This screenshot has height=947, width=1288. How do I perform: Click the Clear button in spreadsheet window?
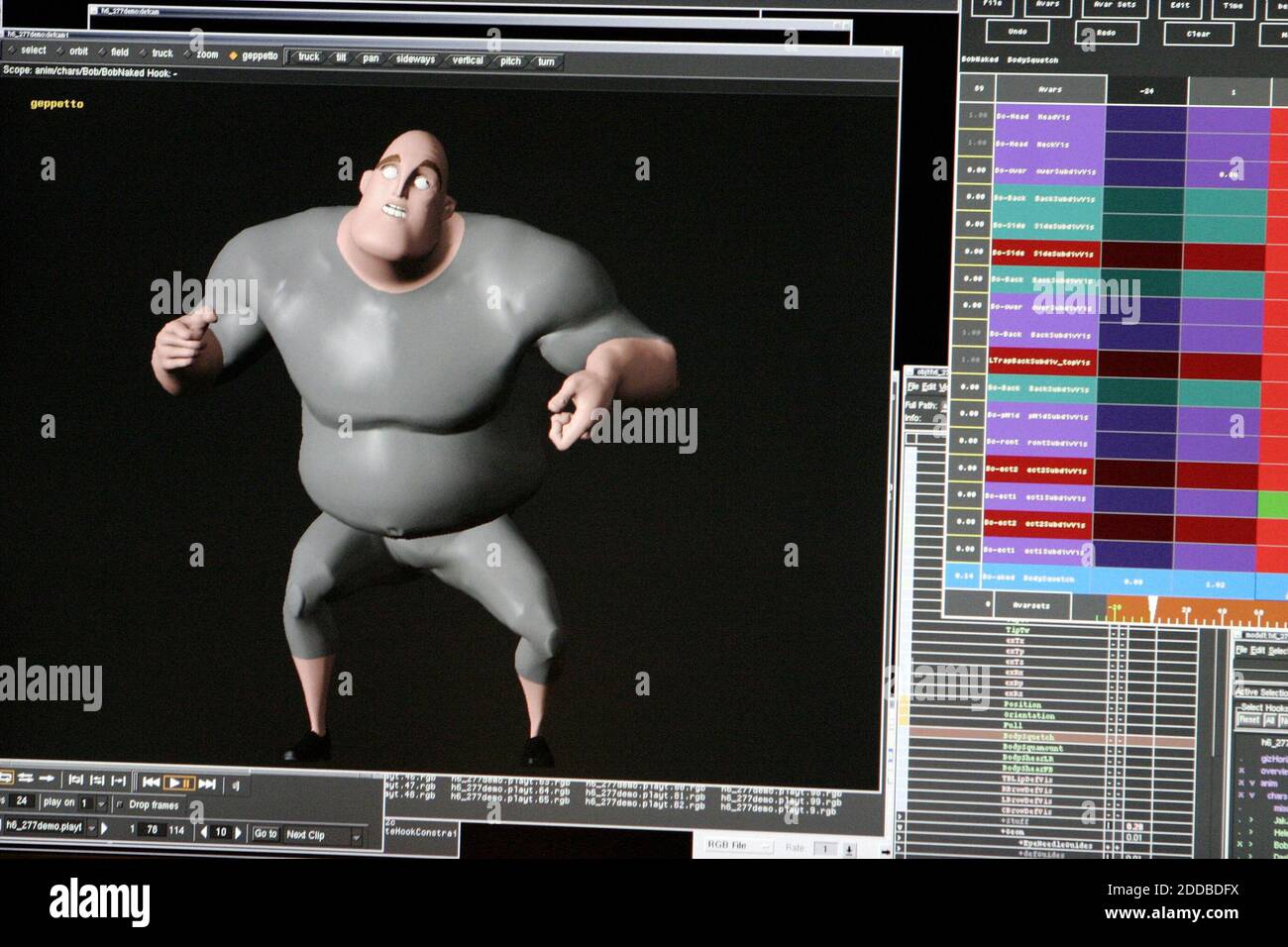pyautogui.click(x=1199, y=34)
